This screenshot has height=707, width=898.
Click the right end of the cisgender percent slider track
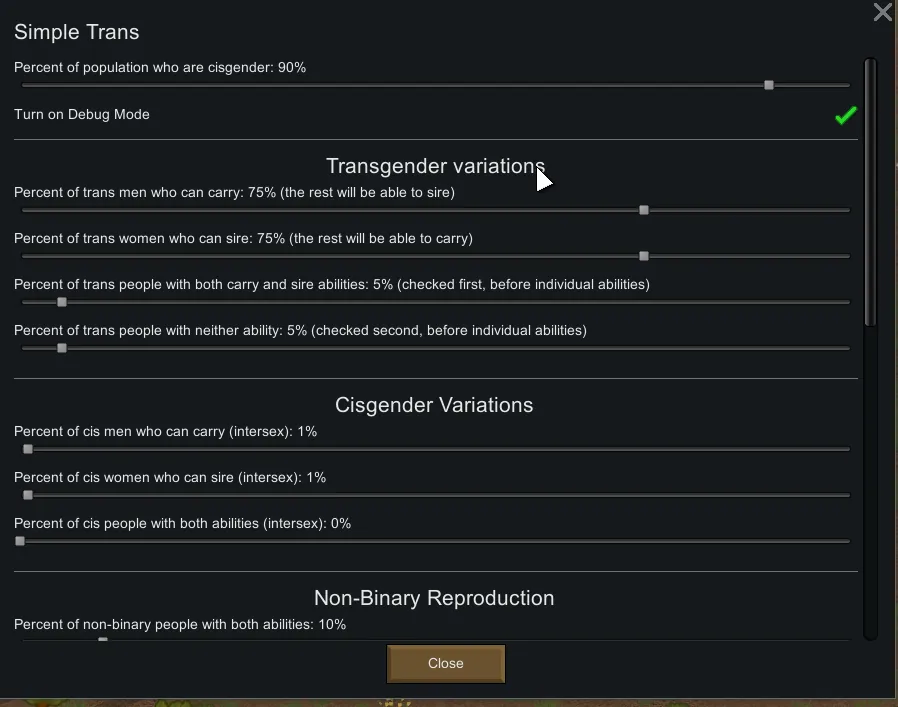coord(846,85)
